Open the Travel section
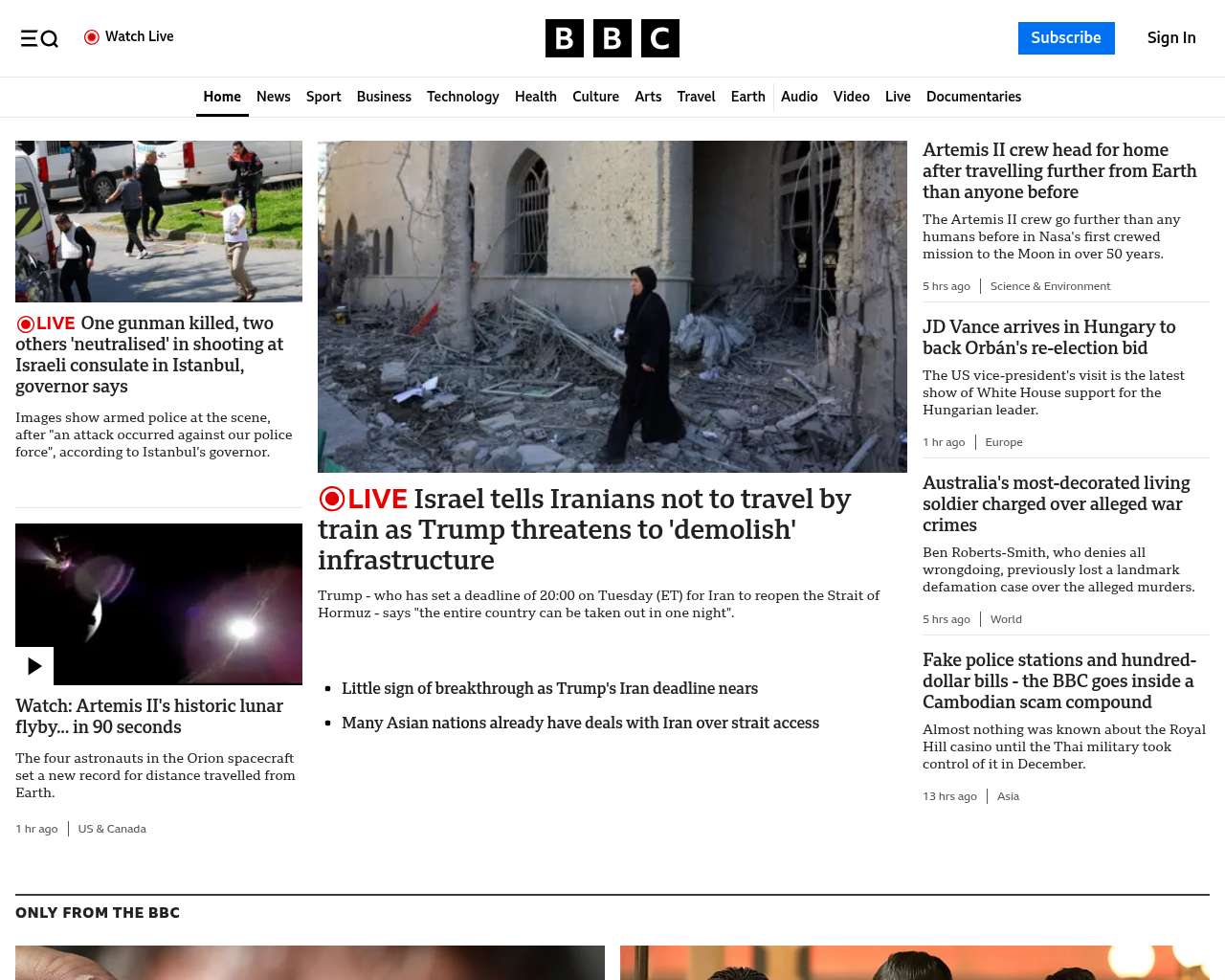The width and height of the screenshot is (1225, 980). click(696, 97)
